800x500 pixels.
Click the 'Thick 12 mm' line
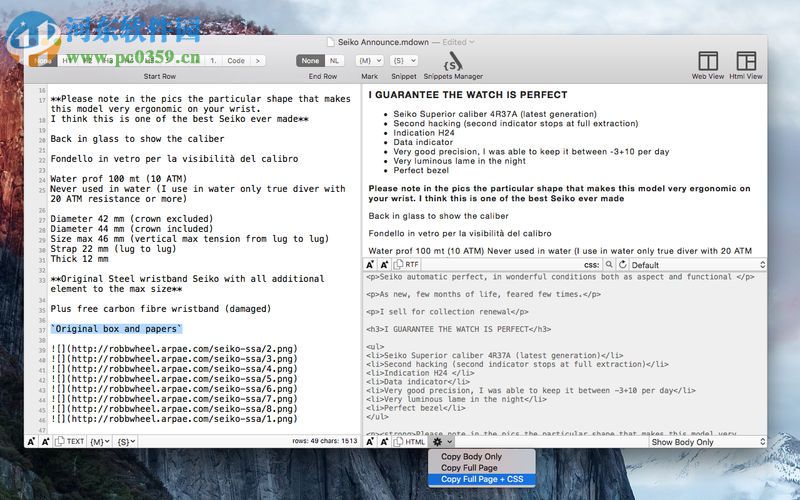[79, 259]
